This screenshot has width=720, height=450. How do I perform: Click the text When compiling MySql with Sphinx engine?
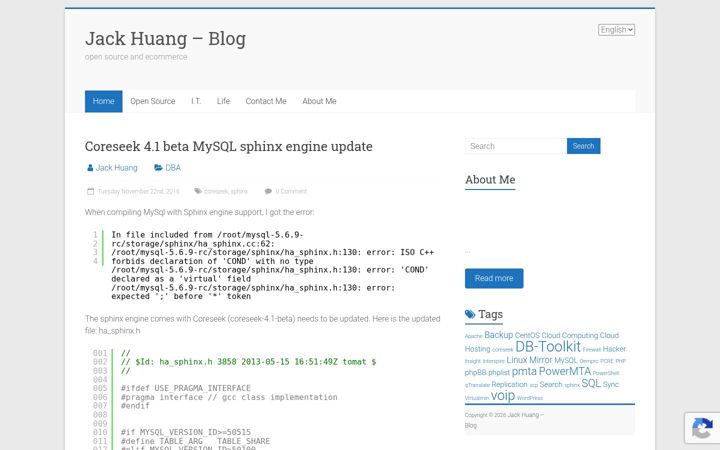point(200,212)
